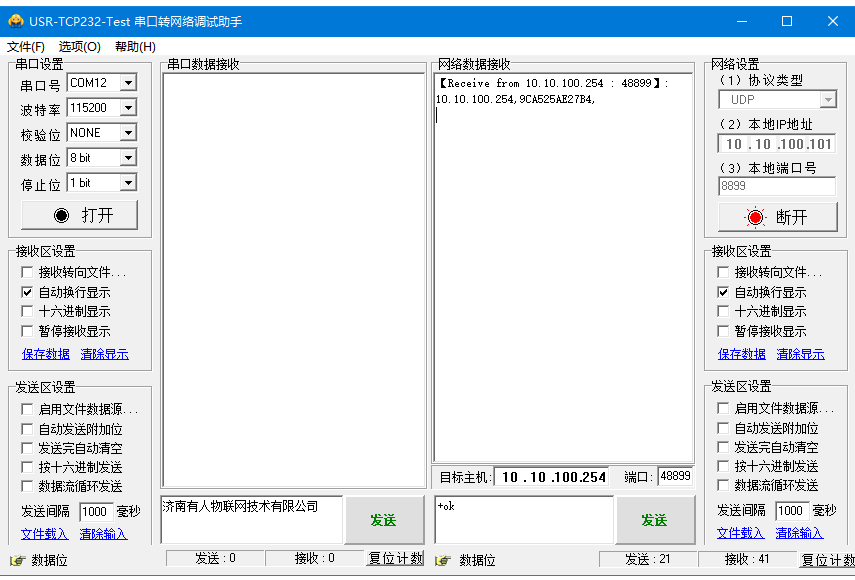855x580 pixels.
Task: Toggle network auto line-wrap display checkbox
Action: 723,292
